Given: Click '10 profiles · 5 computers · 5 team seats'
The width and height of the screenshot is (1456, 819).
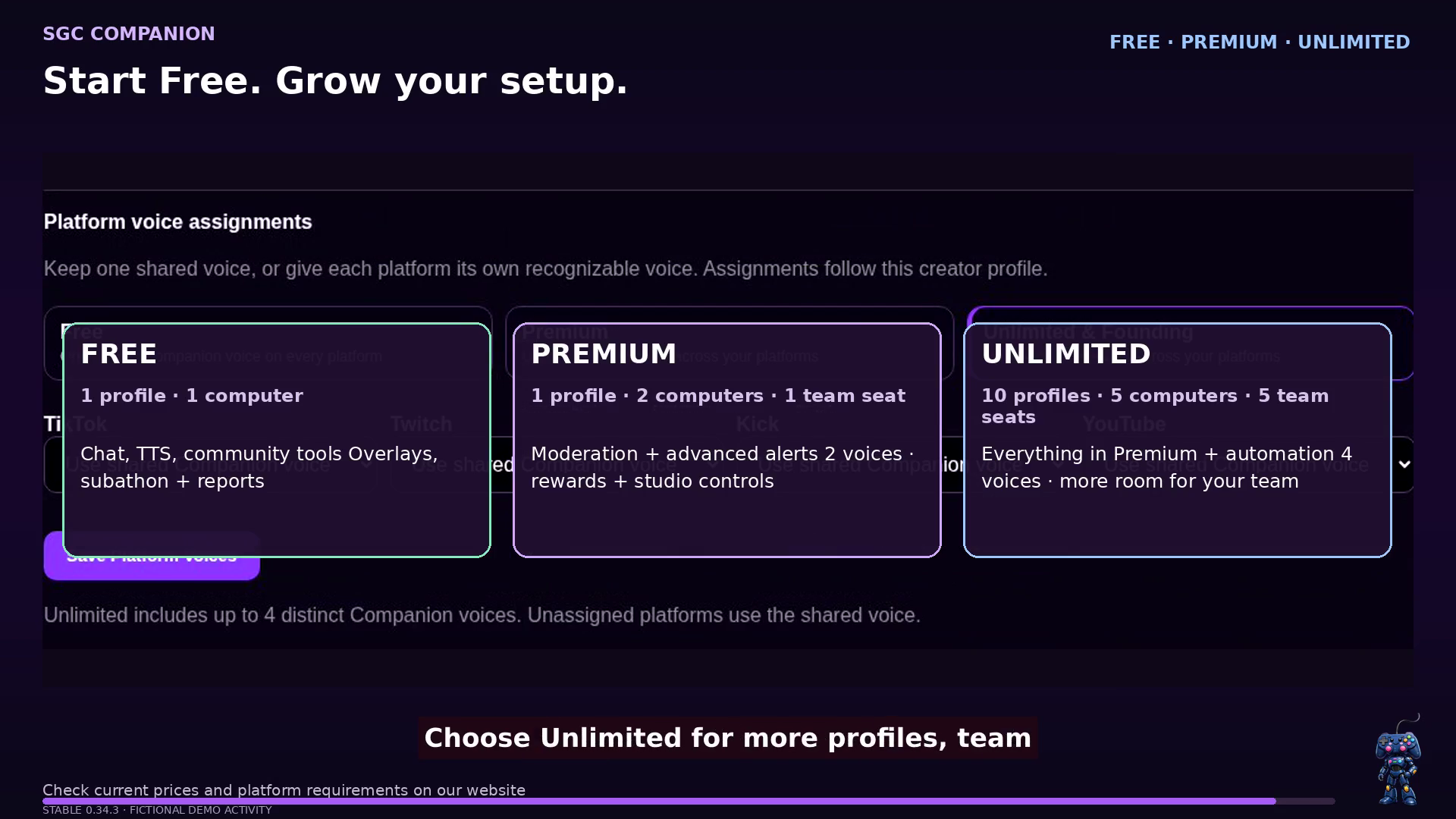Looking at the screenshot, I should click(x=1155, y=406).
